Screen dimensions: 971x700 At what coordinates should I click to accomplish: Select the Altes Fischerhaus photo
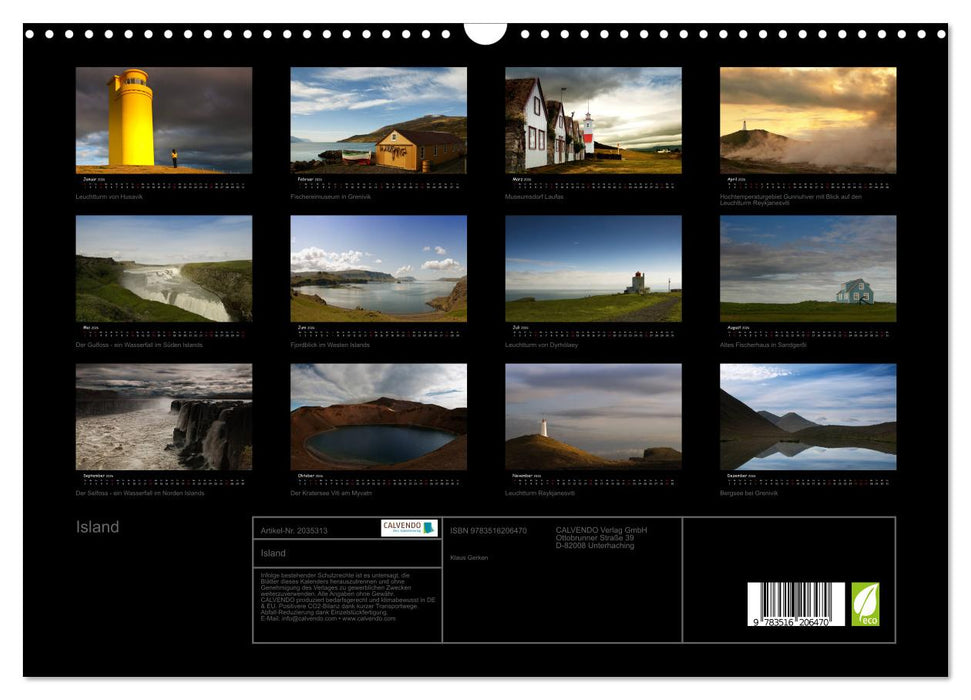tap(808, 268)
